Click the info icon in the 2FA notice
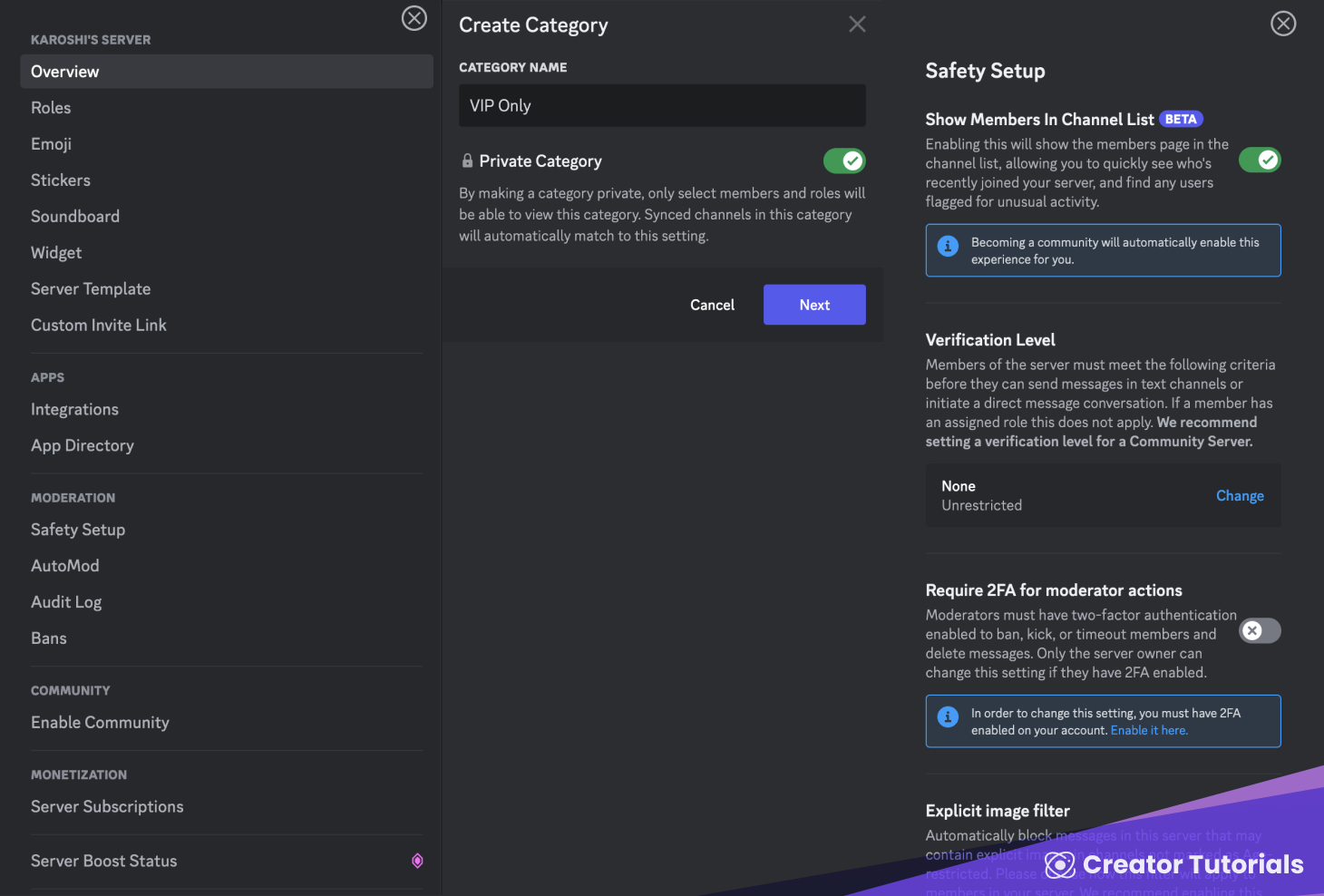This screenshot has height=896, width=1324. click(x=948, y=716)
